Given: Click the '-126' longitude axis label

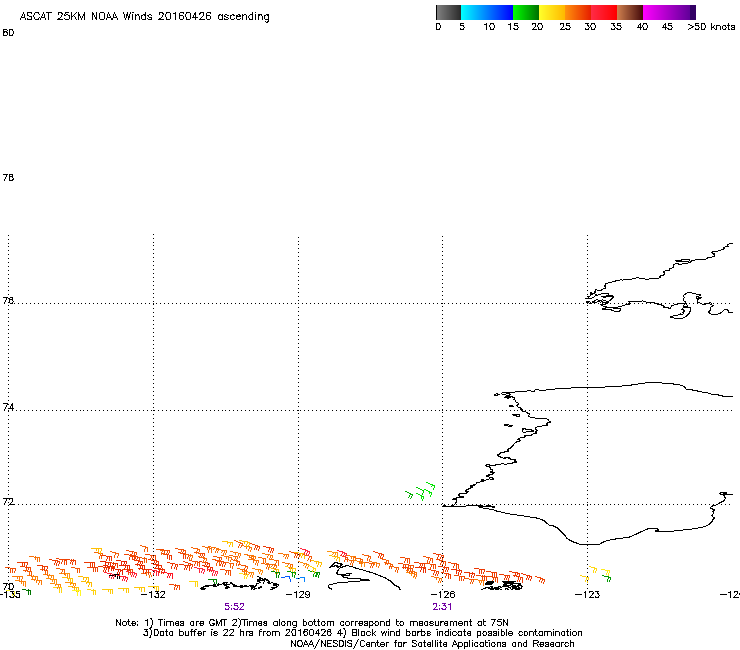Looking at the screenshot, I should coord(443,595).
